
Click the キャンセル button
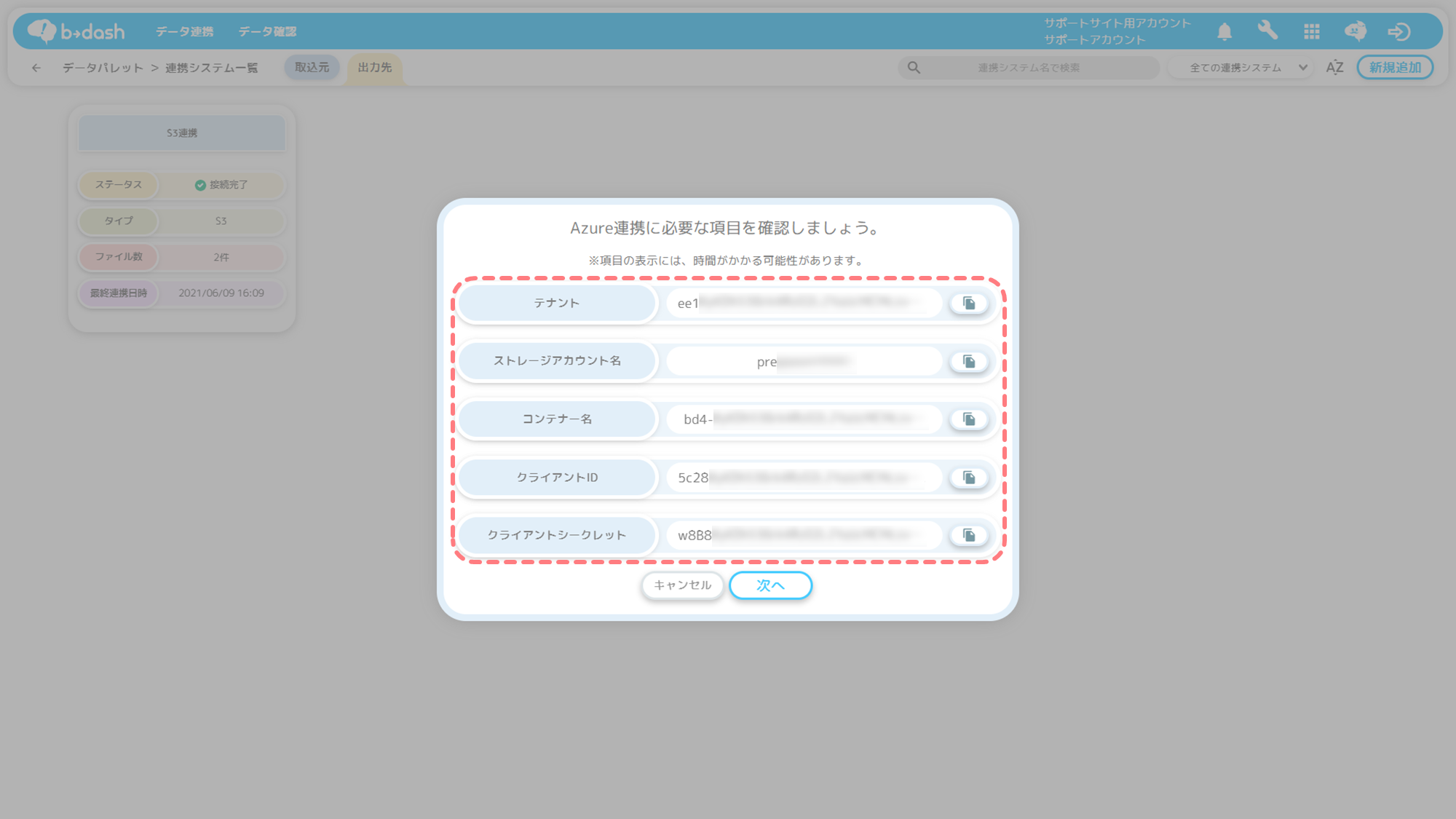pos(683,585)
